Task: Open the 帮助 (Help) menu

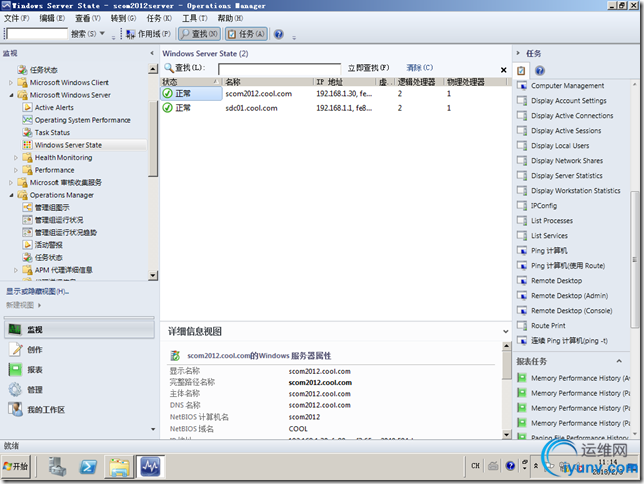Action: tap(230, 18)
